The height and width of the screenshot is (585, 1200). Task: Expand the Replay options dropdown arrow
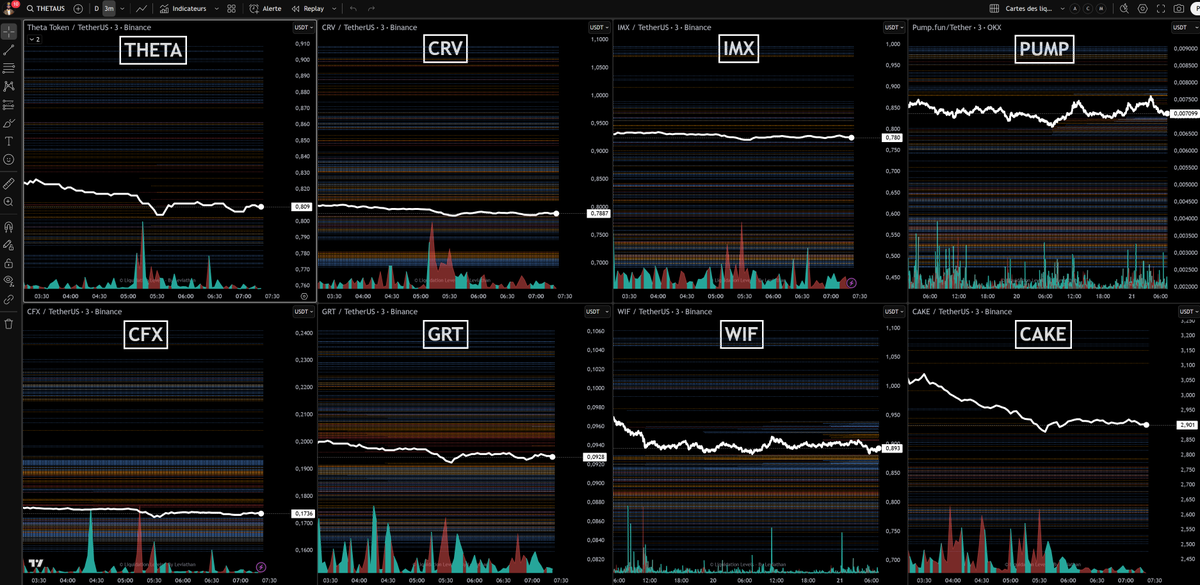(x=333, y=8)
